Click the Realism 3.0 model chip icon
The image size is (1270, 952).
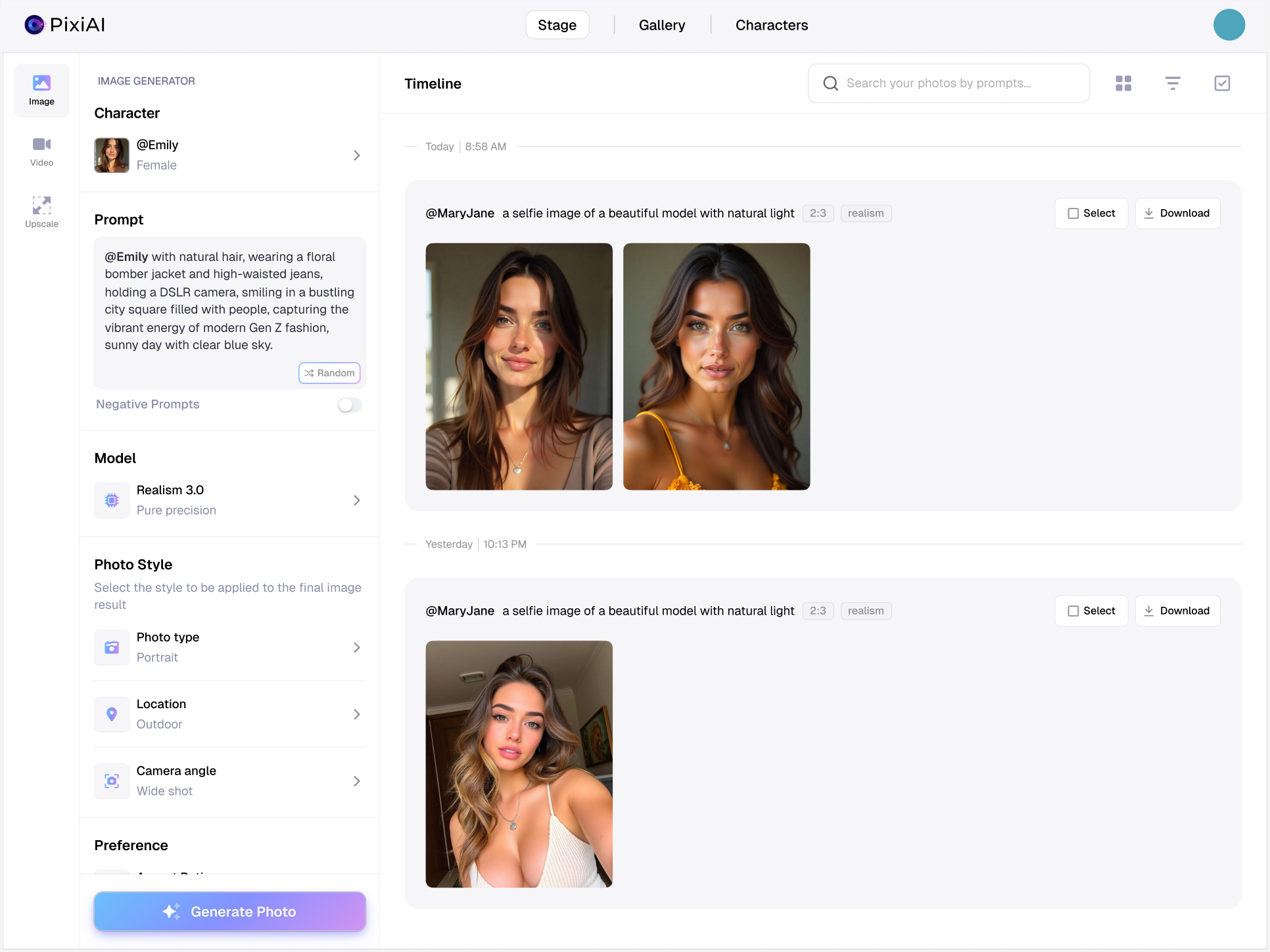(x=112, y=500)
